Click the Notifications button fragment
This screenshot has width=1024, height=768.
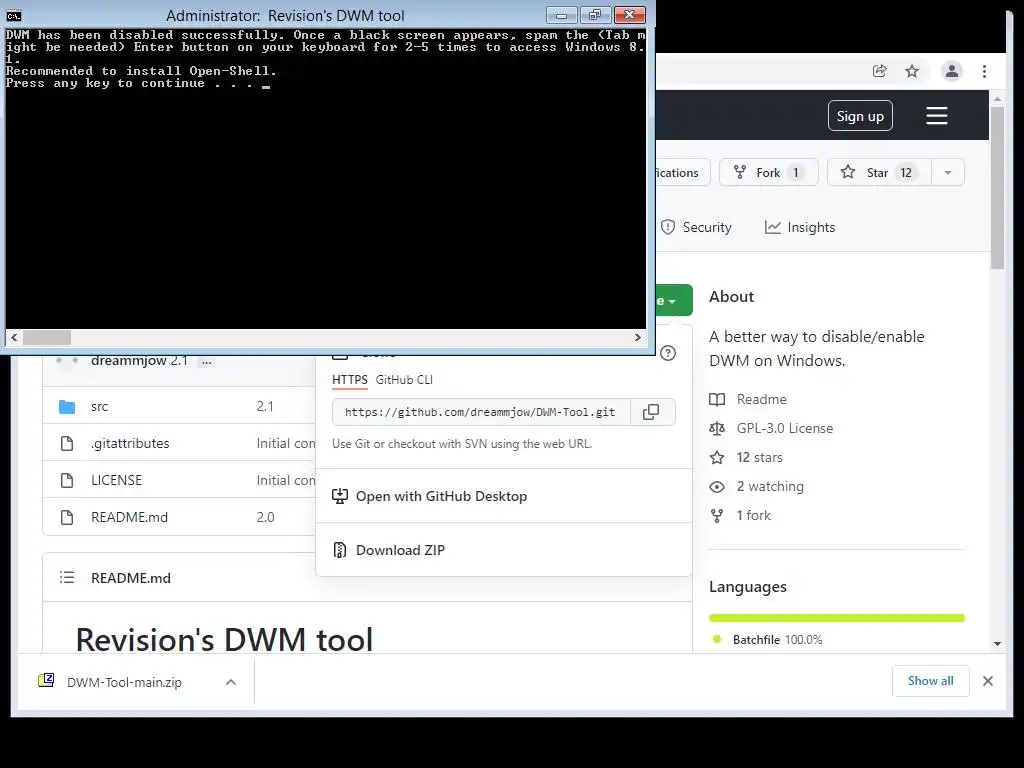tap(682, 172)
